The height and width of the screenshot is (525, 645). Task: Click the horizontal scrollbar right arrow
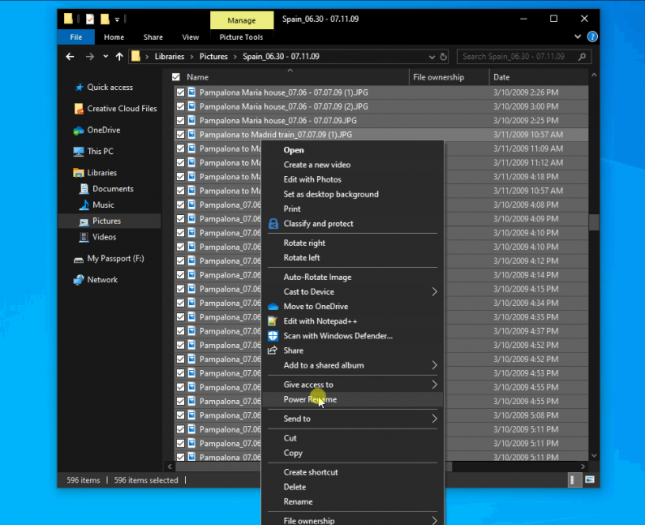(582, 467)
